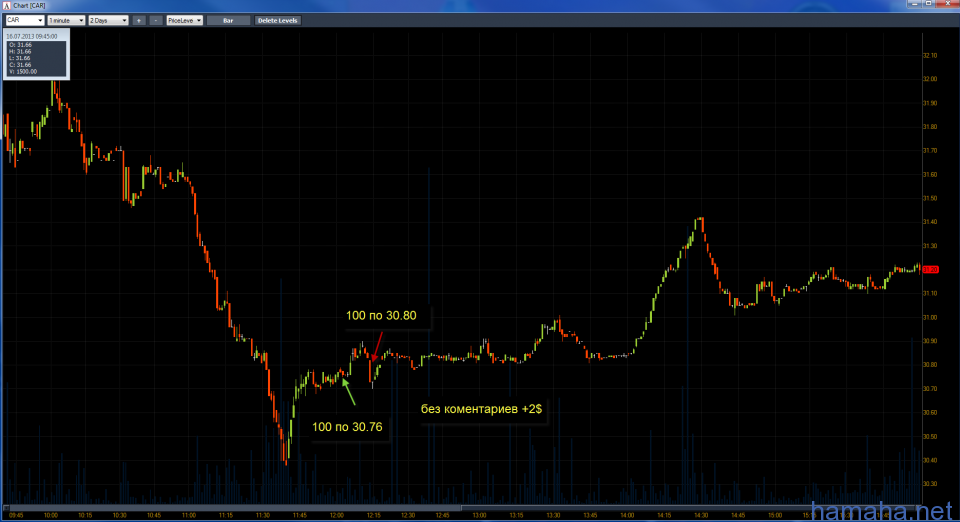Open the 2 Days range dropdown
The width and height of the screenshot is (960, 522).
108,20
